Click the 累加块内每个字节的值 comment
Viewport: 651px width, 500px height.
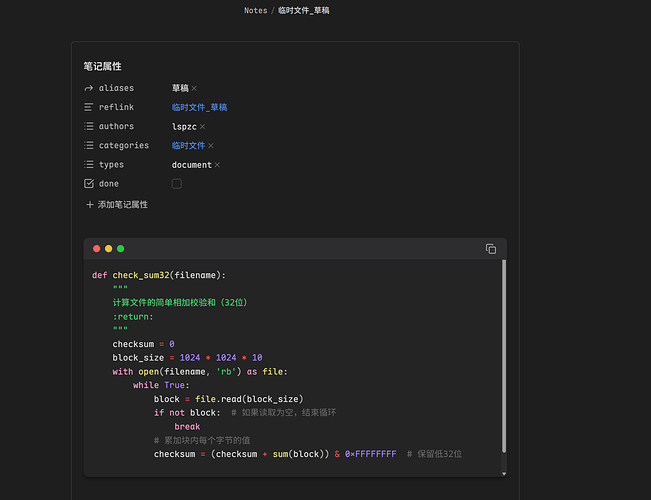tap(202, 440)
